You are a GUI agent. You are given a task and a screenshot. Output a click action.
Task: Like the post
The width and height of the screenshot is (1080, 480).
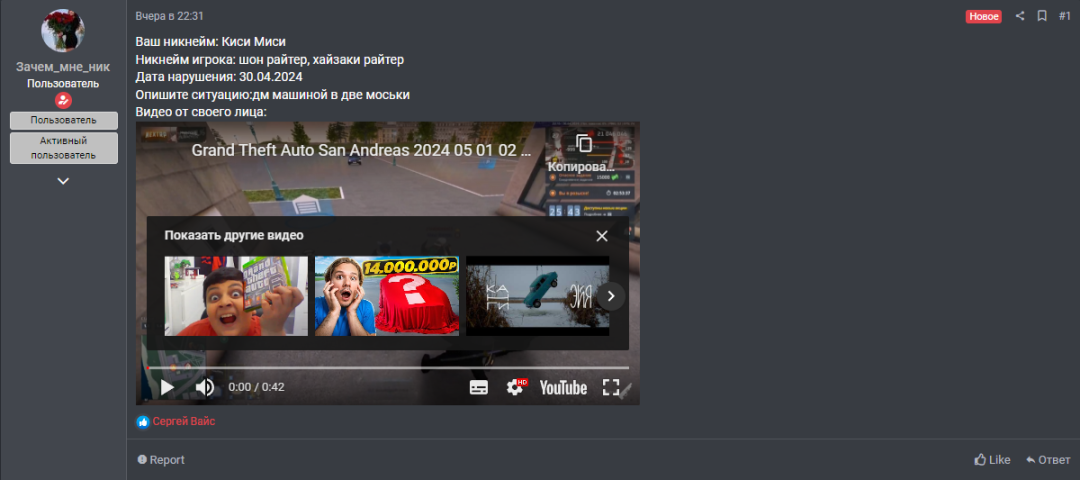pyautogui.click(x=992, y=460)
